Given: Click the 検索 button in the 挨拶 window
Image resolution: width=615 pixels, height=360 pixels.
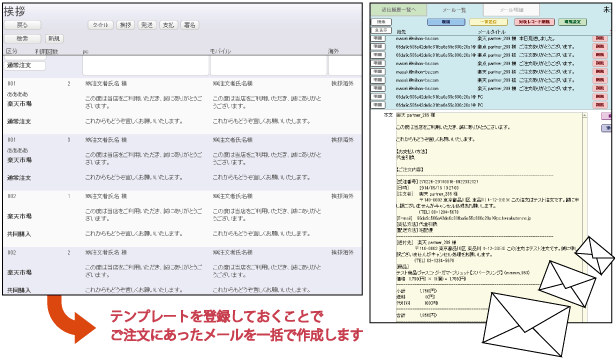Looking at the screenshot, I should tap(22, 39).
